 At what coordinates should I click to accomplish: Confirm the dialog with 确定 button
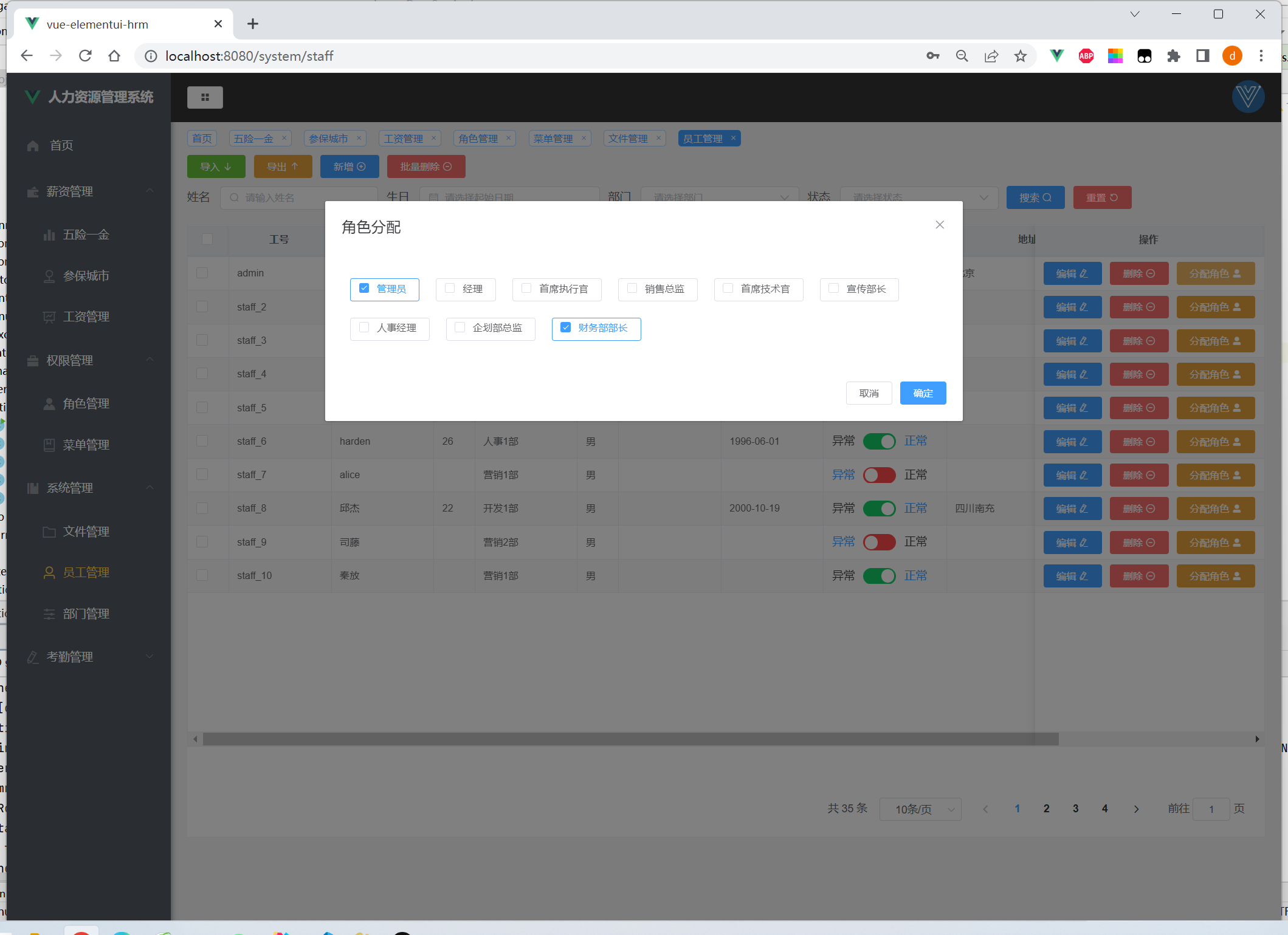pos(922,393)
